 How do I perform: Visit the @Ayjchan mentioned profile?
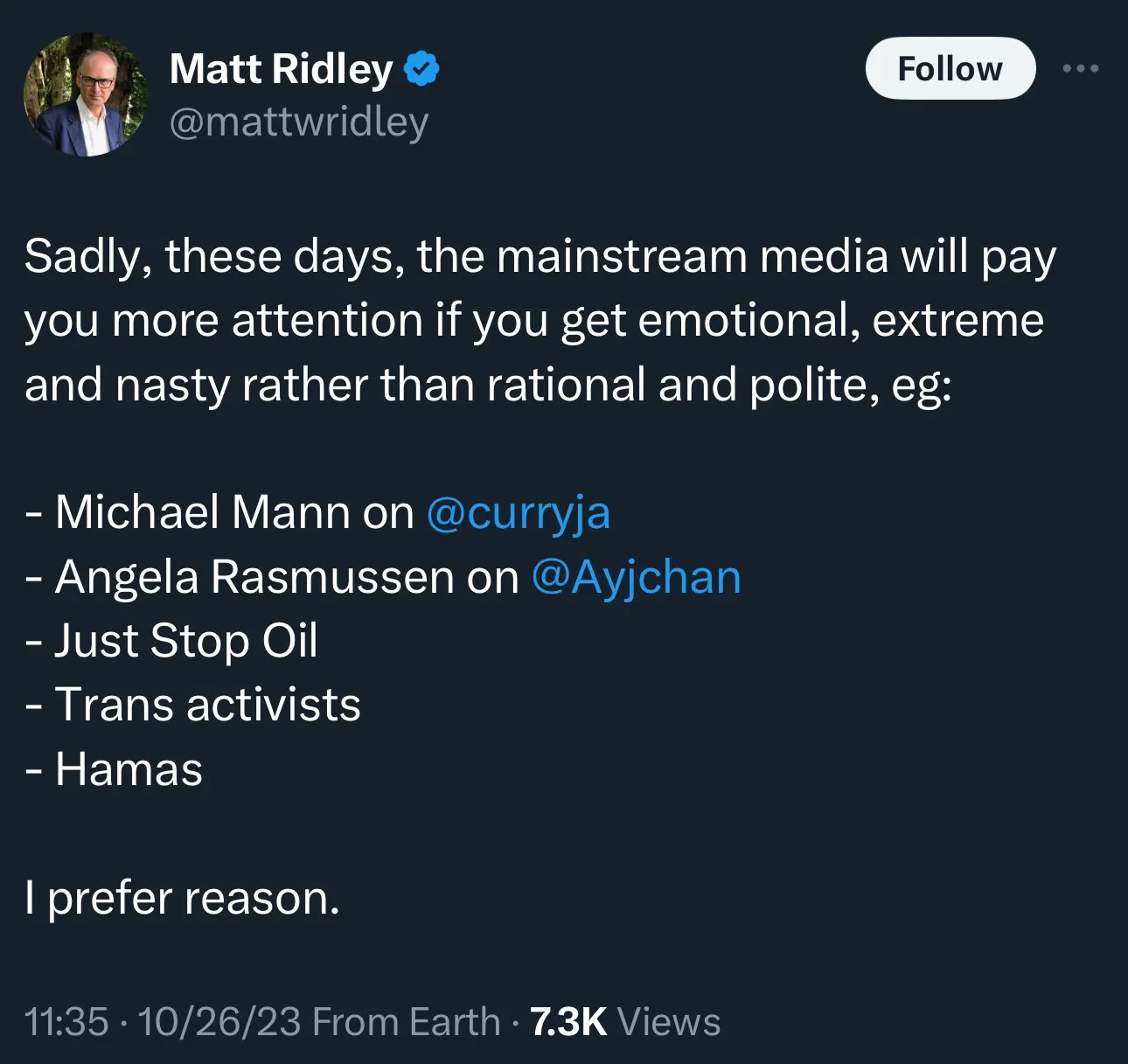click(x=636, y=577)
